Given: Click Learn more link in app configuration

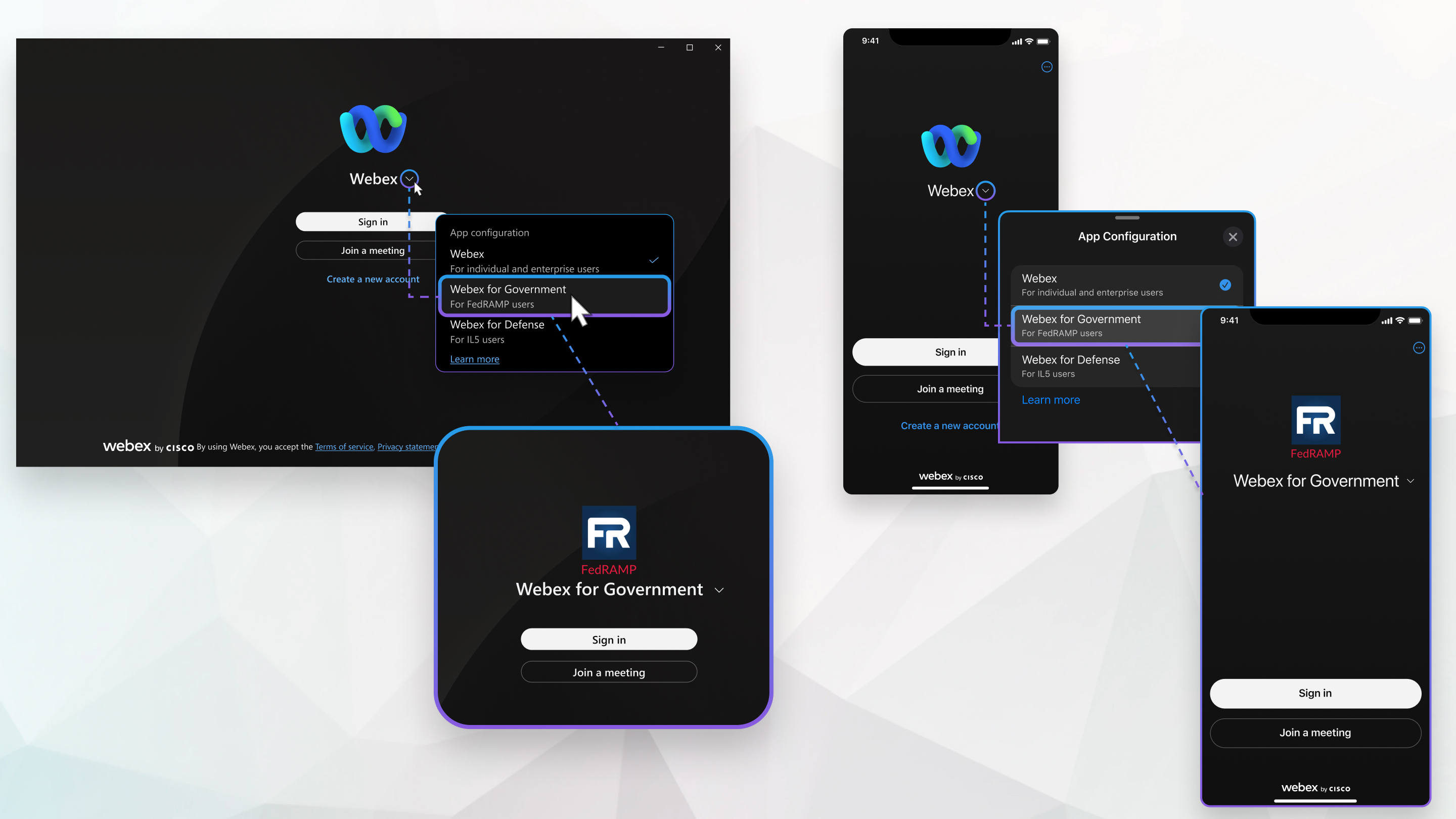Looking at the screenshot, I should point(474,358).
